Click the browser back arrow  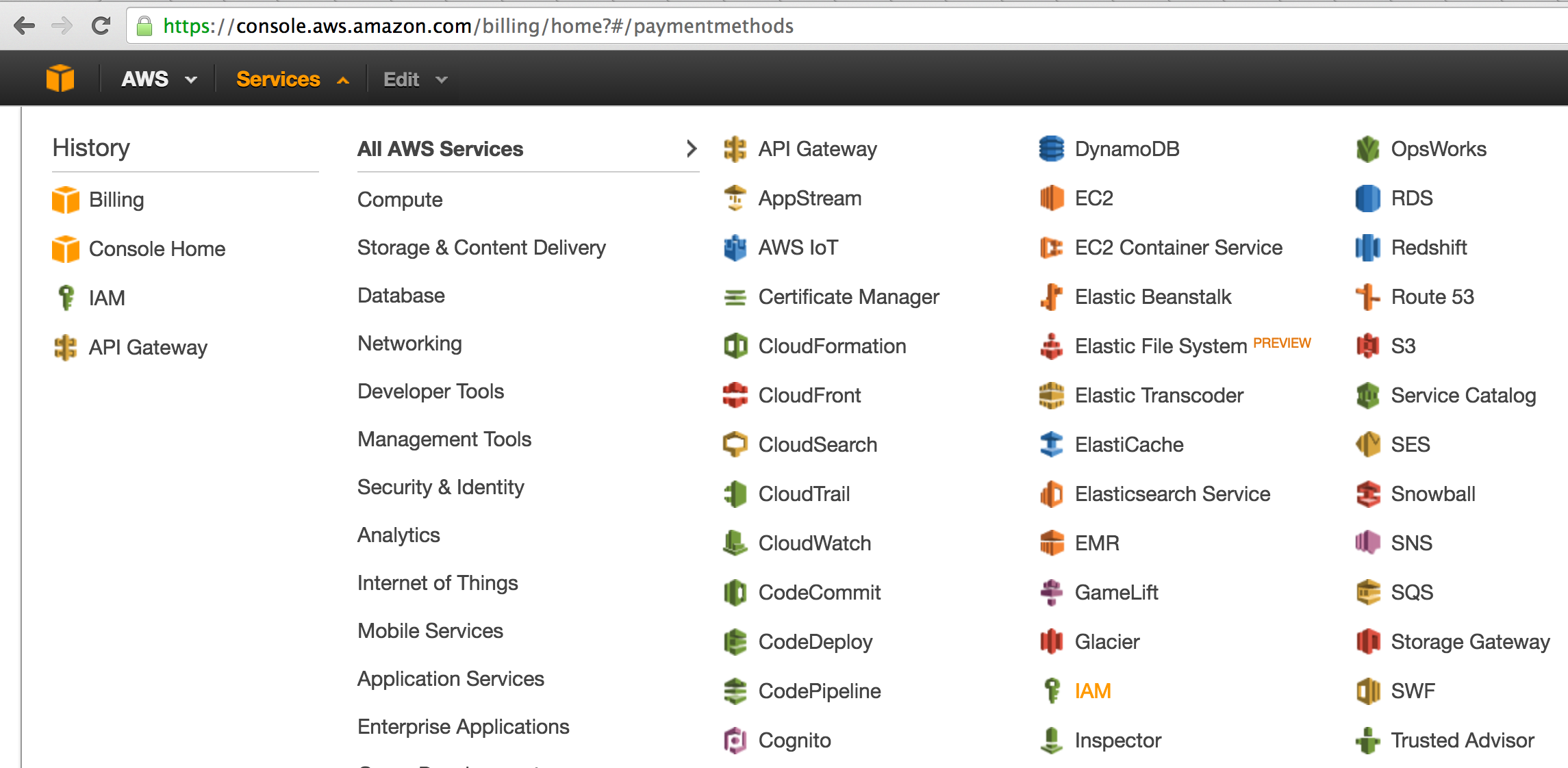point(24,26)
